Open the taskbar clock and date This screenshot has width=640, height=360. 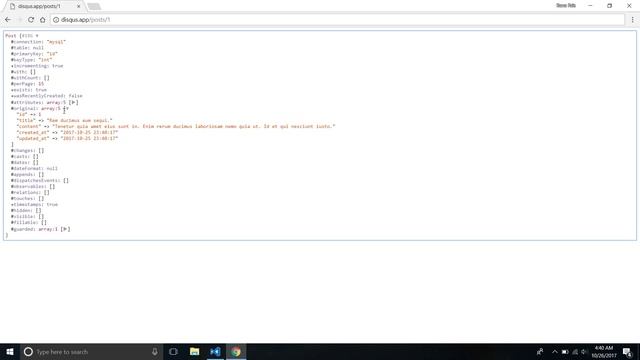[x=604, y=352]
